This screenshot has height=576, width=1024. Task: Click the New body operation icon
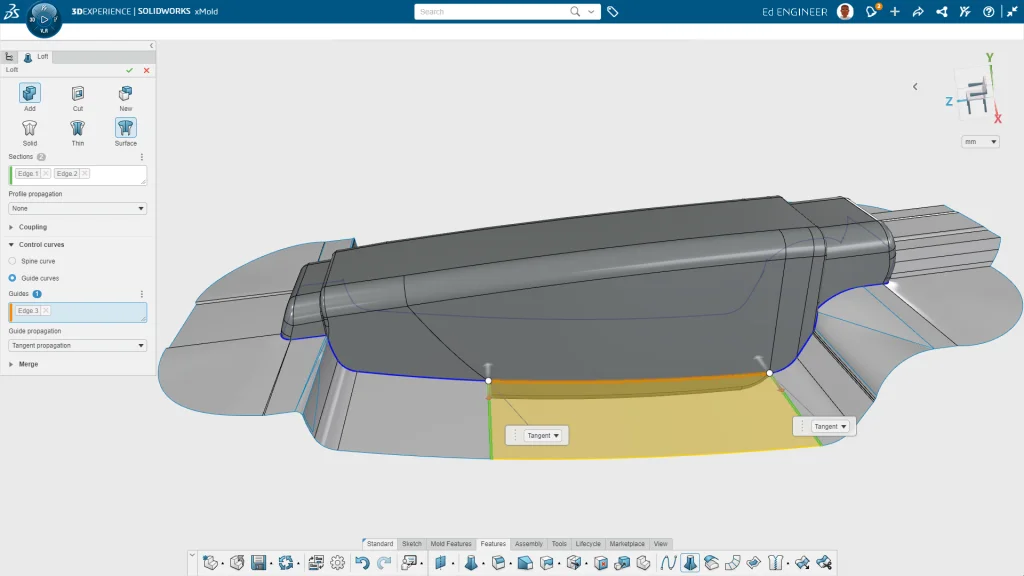click(125, 93)
